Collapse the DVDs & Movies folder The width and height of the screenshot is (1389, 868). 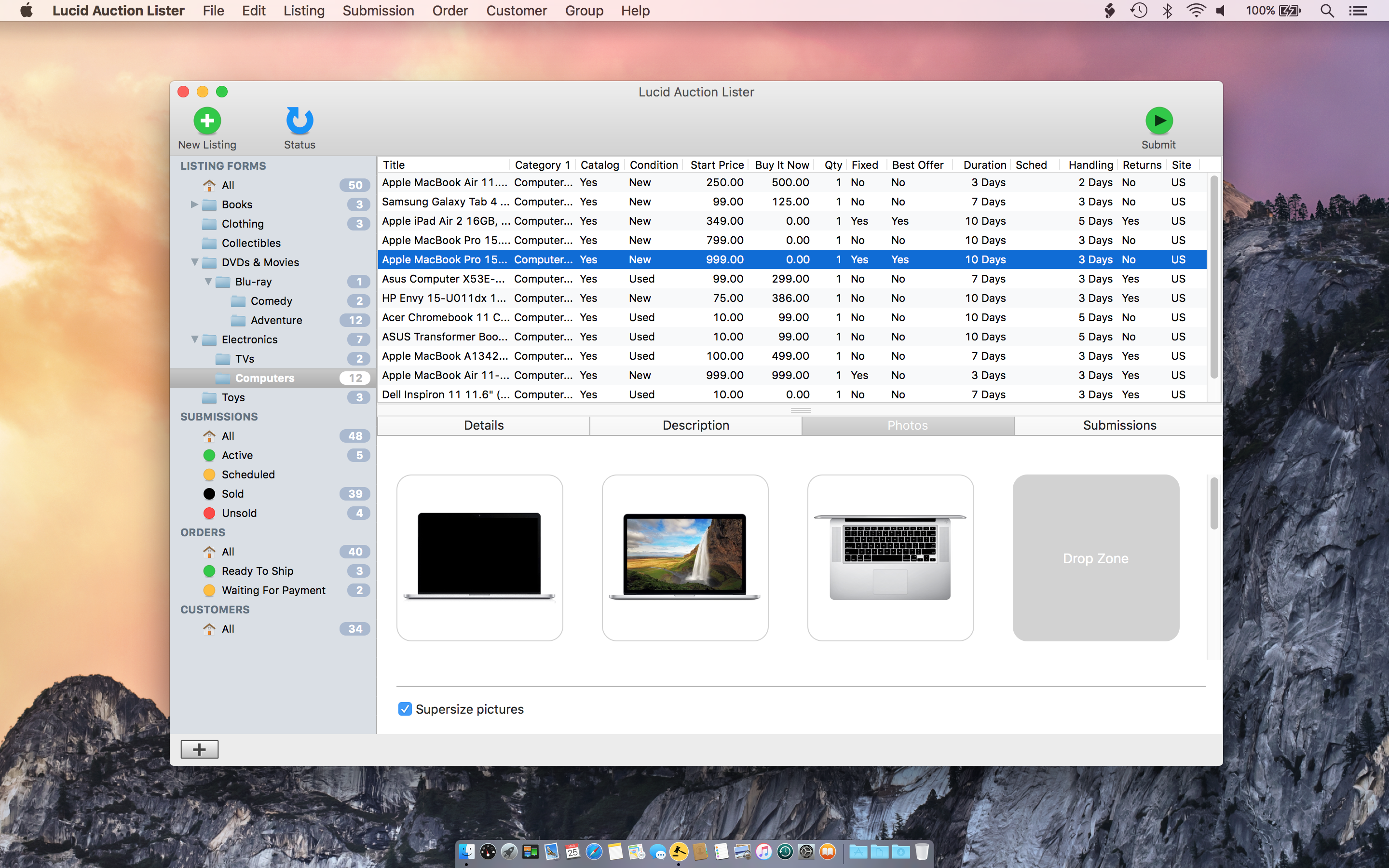click(194, 262)
